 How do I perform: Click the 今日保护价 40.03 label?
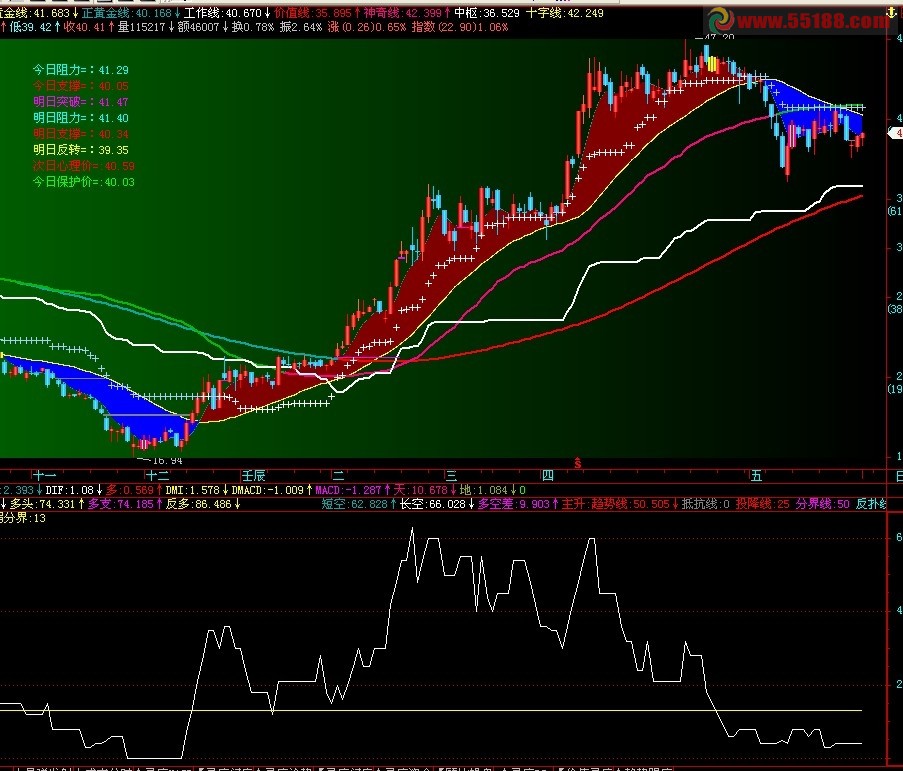(x=84, y=182)
